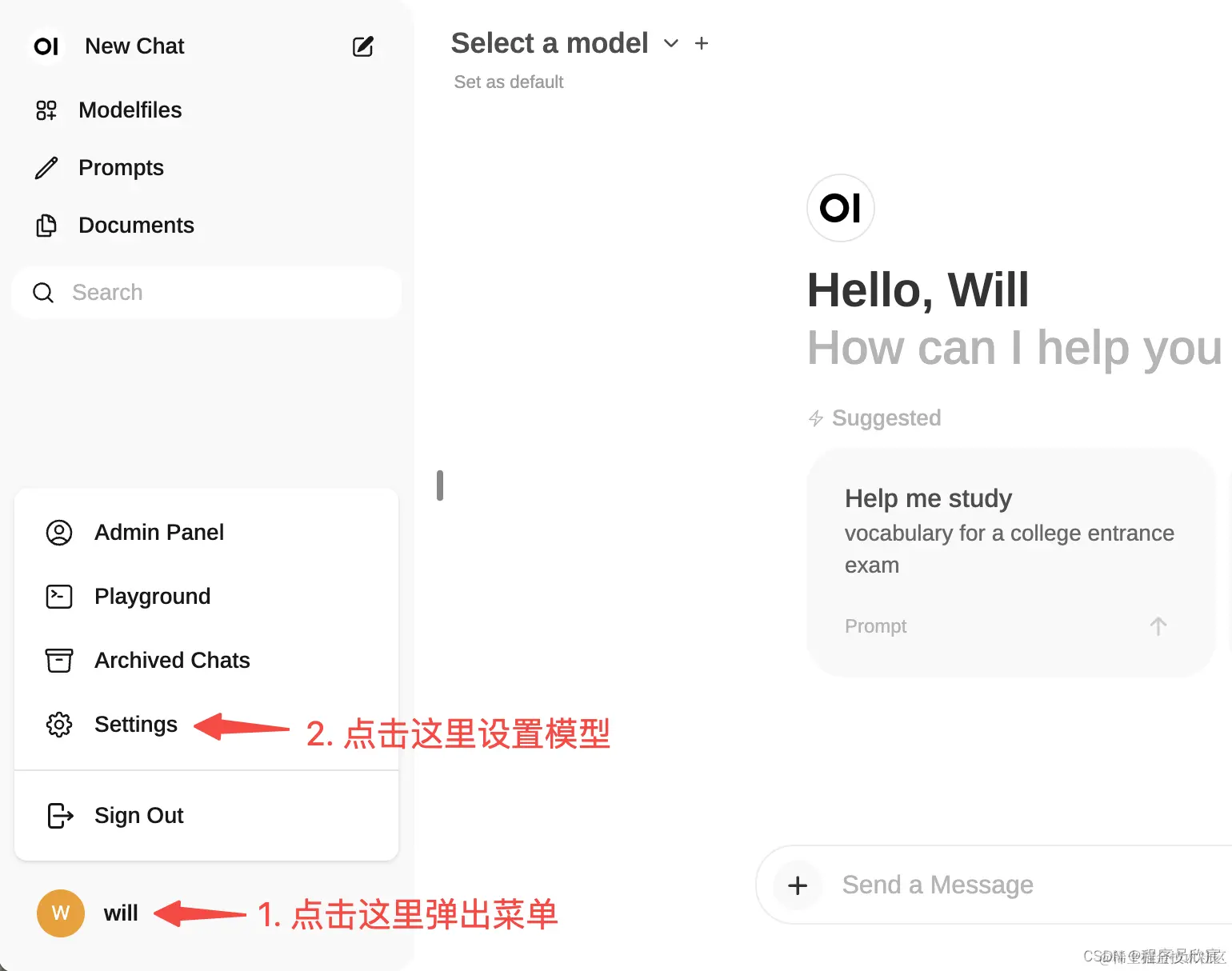The width and height of the screenshot is (1232, 971).
Task: Click the Archived Chats box icon
Action: coord(59,661)
